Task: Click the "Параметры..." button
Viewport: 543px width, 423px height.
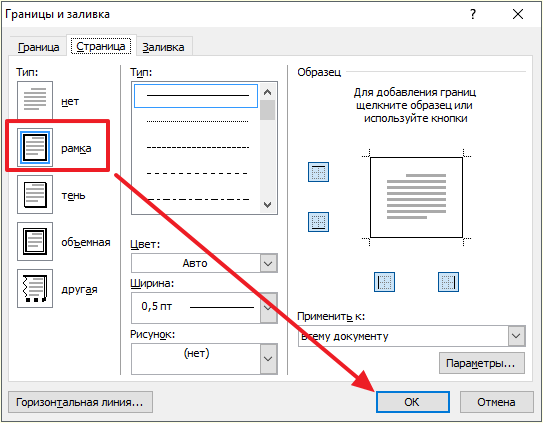Action: (x=482, y=363)
